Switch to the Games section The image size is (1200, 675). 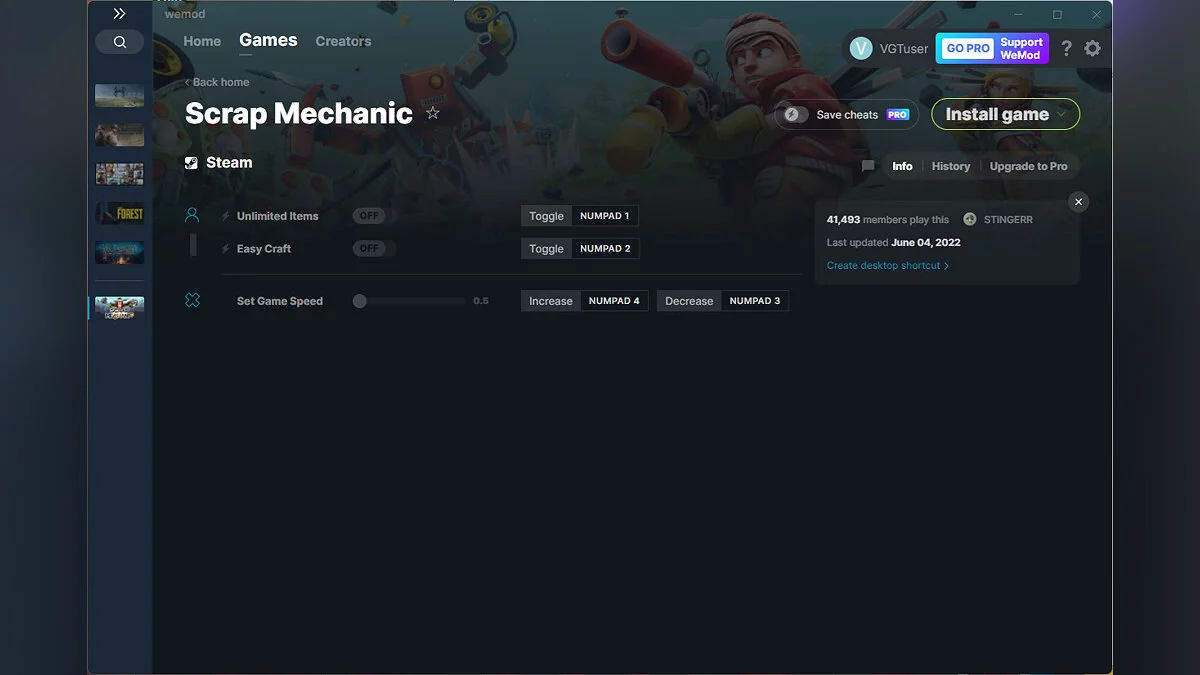[x=267, y=40]
